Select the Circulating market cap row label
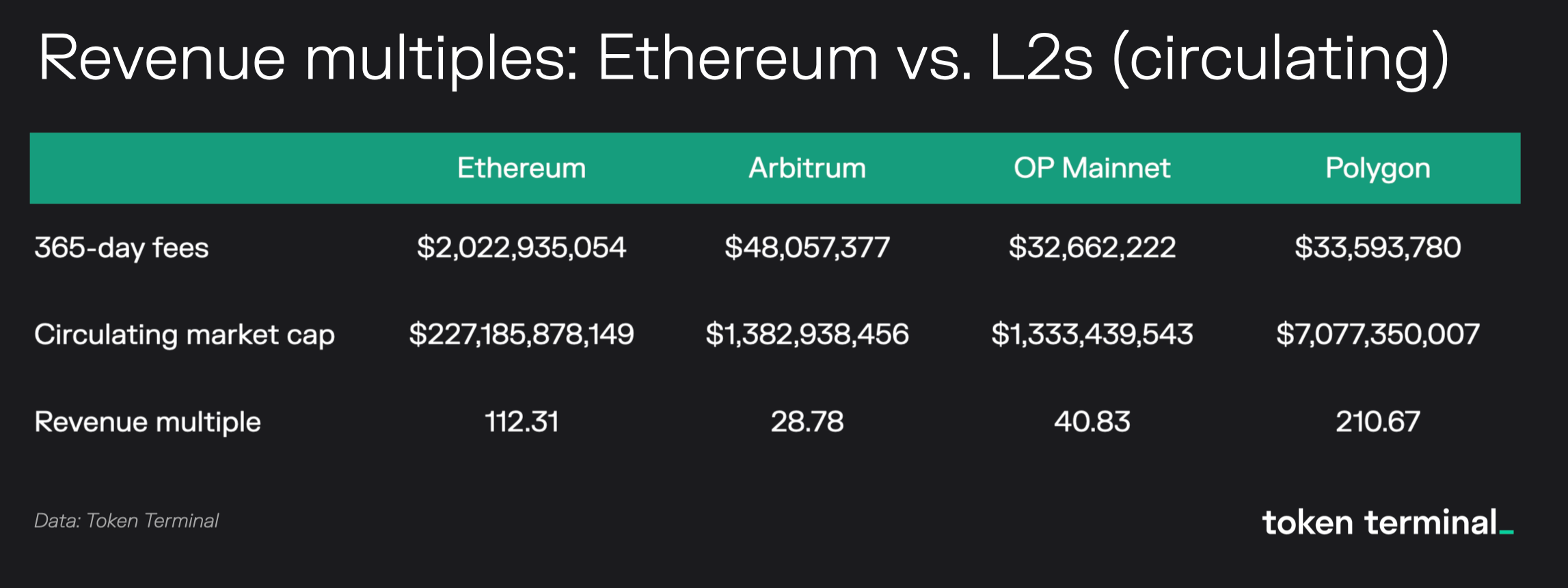The image size is (1568, 588). 185,334
